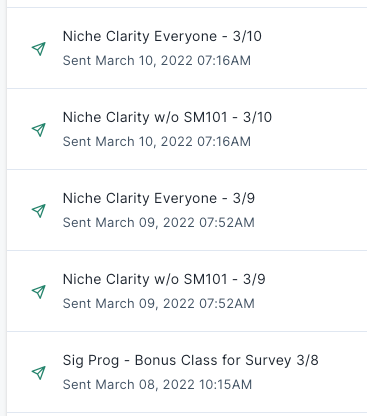Click the Sent March 10 timestamp under w/o SM101 - 3/10
The image size is (367, 416).
coord(157,142)
